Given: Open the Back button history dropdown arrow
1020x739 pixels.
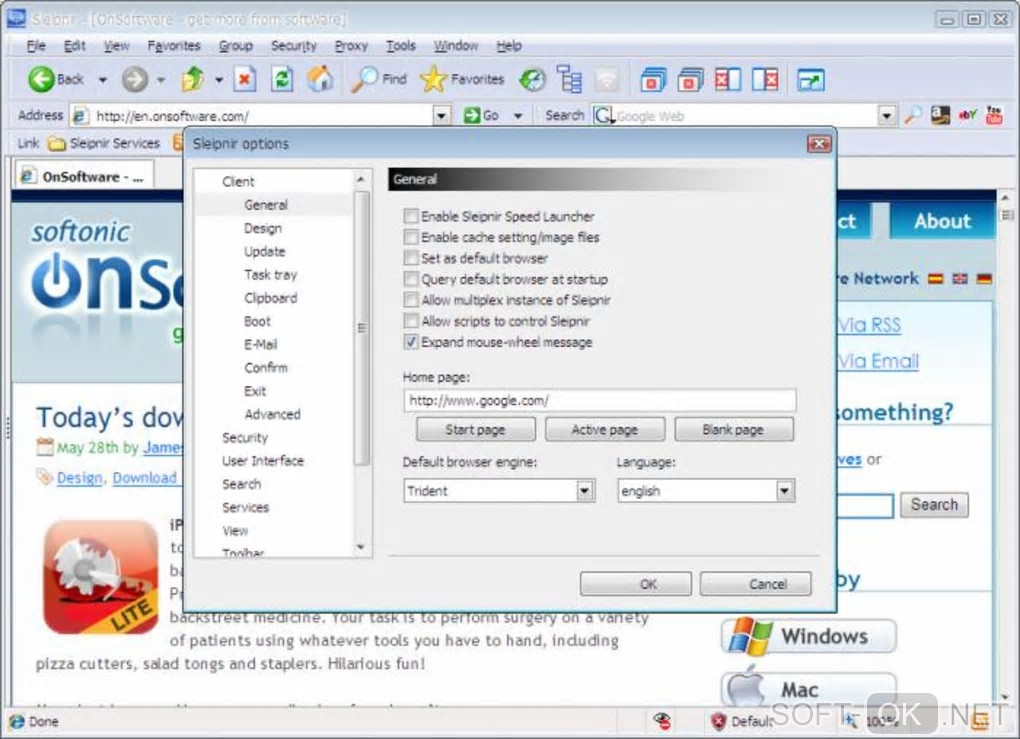Looking at the screenshot, I should point(103,80).
